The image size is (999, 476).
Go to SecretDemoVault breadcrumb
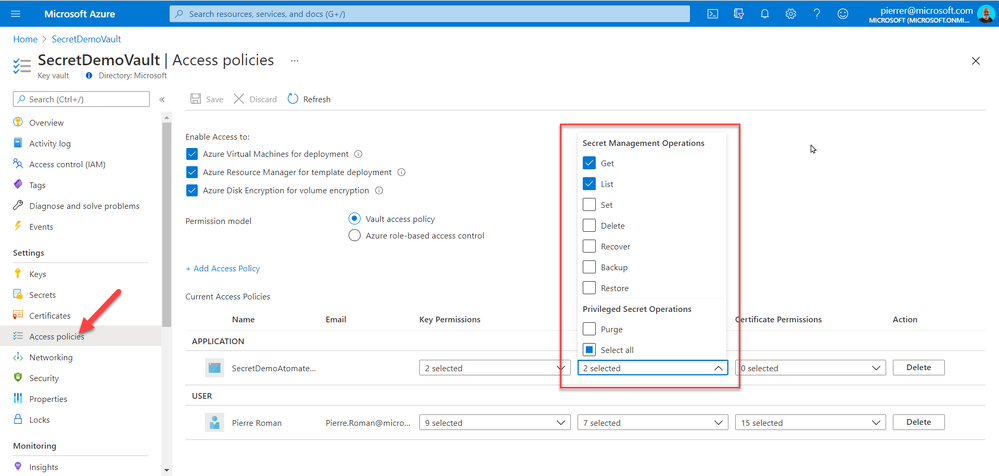pyautogui.click(x=86, y=39)
